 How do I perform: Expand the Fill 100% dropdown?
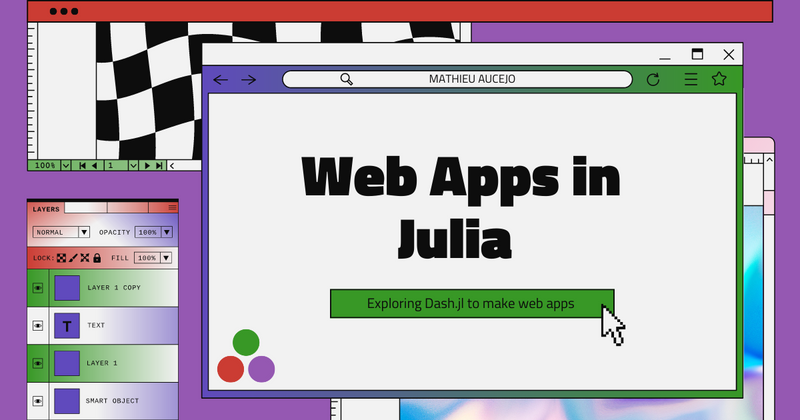point(165,258)
